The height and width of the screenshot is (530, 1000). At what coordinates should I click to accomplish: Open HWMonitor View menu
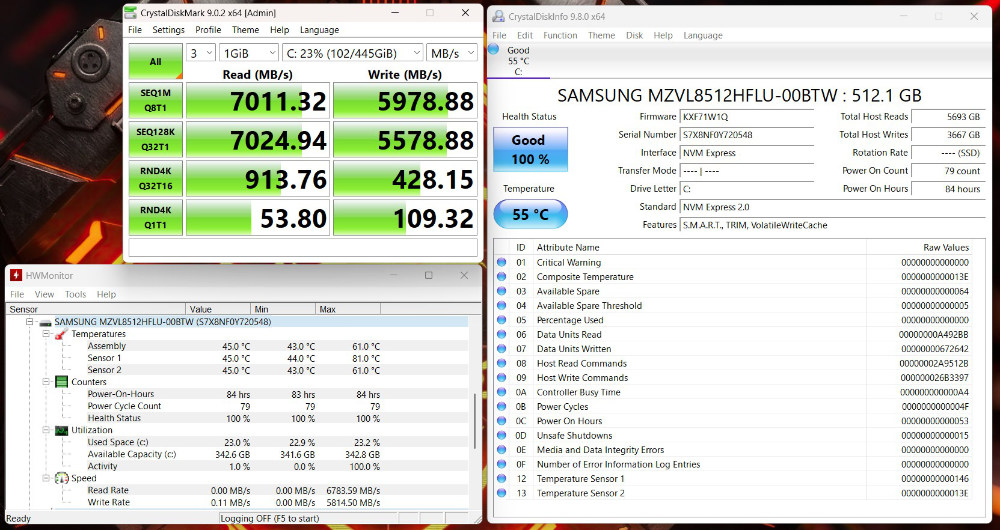[x=44, y=294]
